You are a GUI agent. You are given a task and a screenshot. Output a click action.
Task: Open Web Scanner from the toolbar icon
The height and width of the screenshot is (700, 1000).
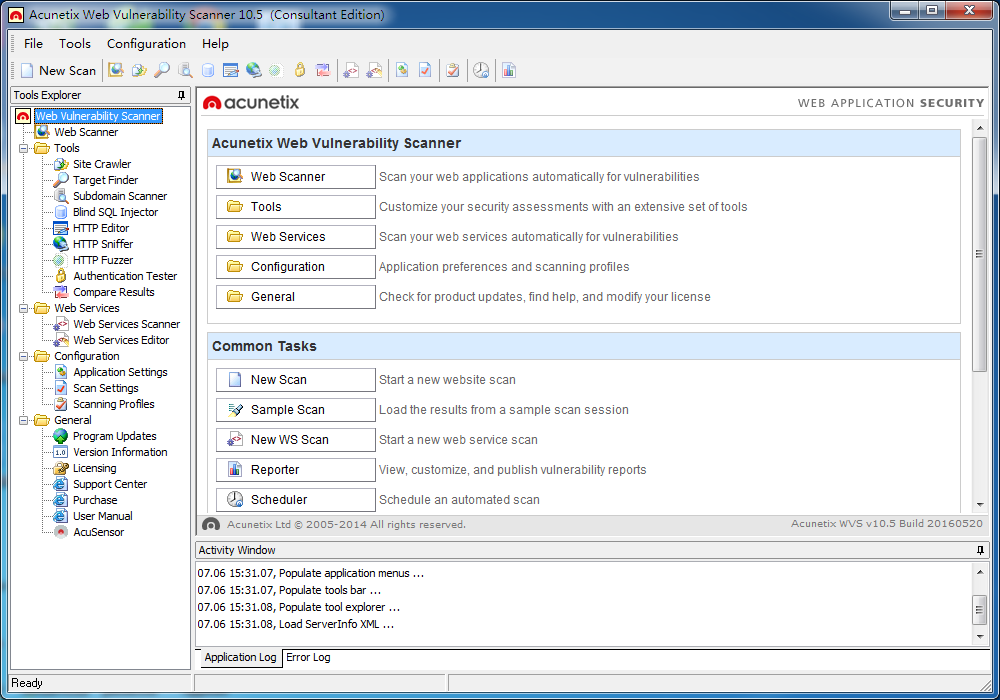pyautogui.click(x=115, y=70)
